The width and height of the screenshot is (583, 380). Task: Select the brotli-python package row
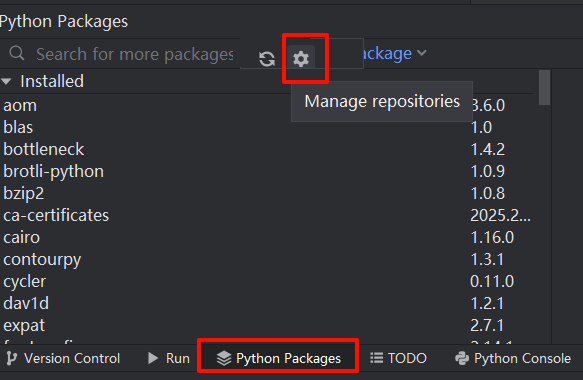tap(266, 171)
